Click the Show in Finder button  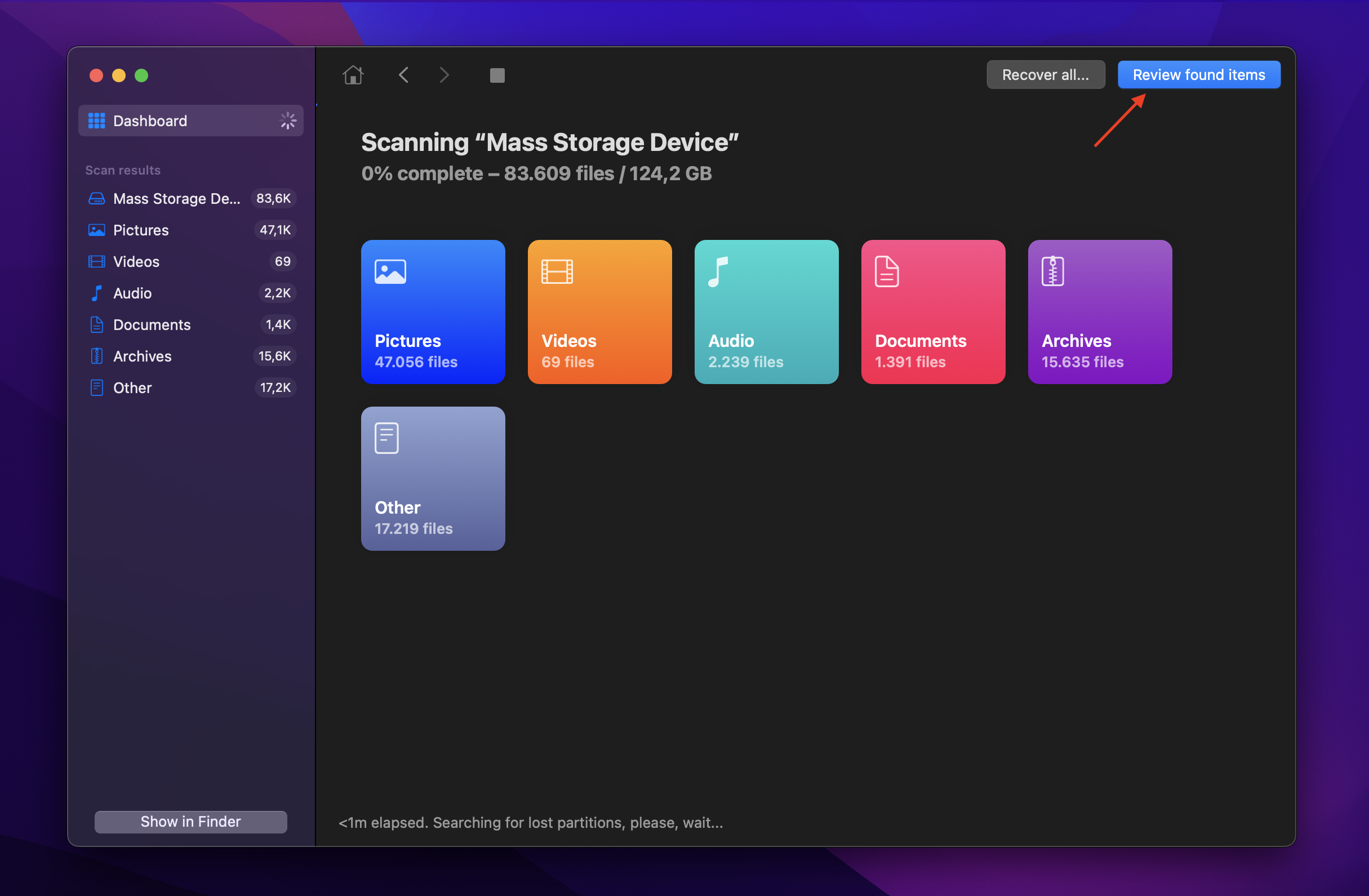pos(191,821)
